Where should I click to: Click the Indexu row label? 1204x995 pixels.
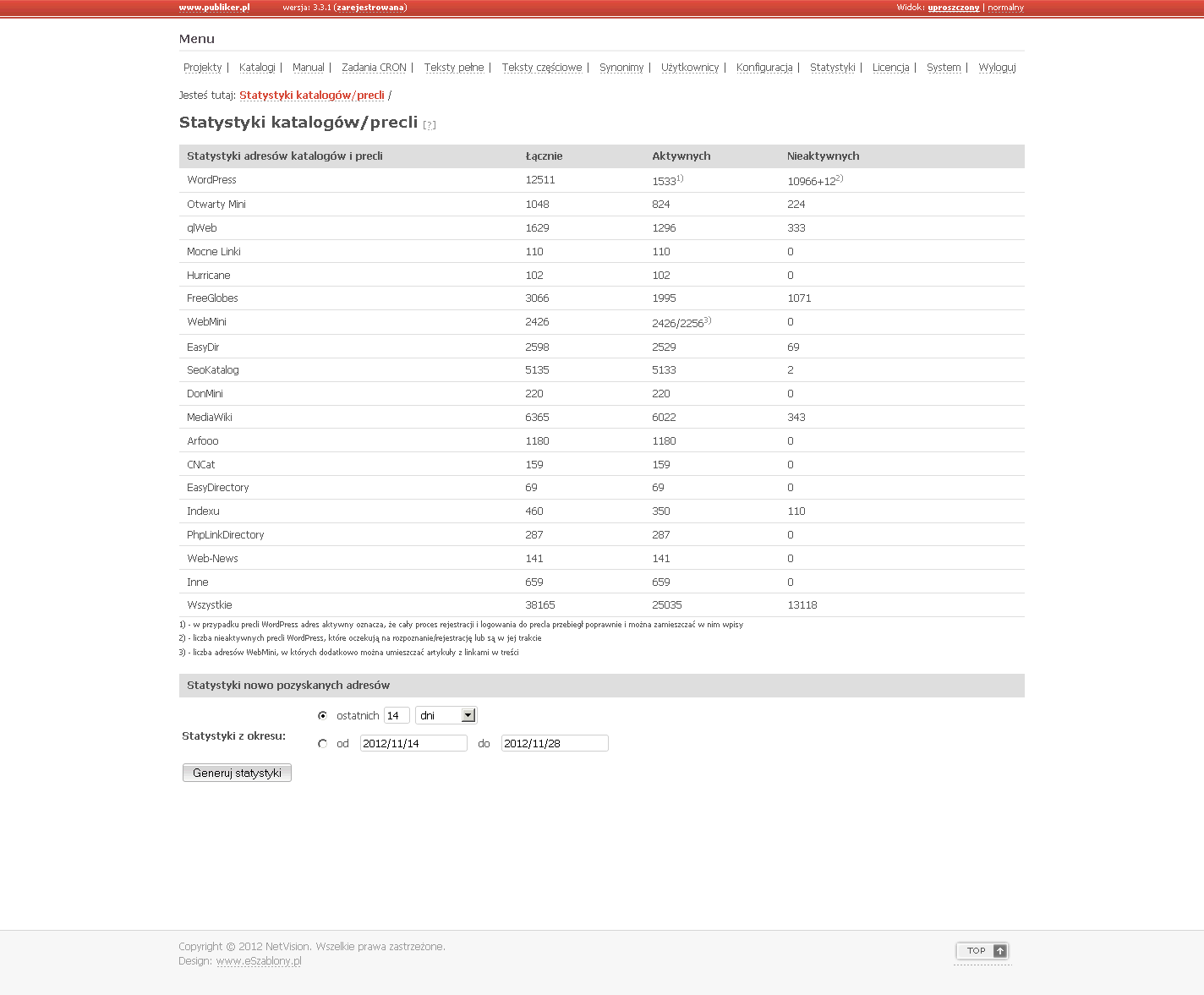tap(203, 511)
